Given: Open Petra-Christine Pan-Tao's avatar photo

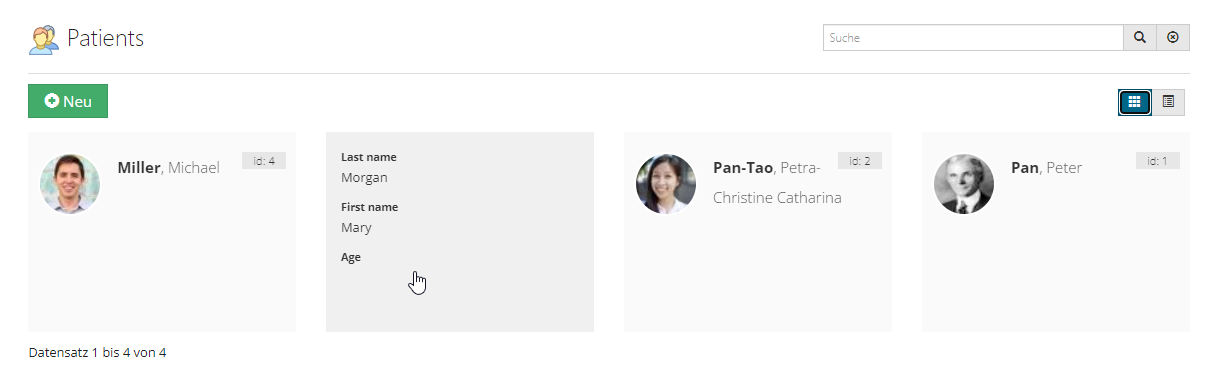Looking at the screenshot, I should point(666,184).
